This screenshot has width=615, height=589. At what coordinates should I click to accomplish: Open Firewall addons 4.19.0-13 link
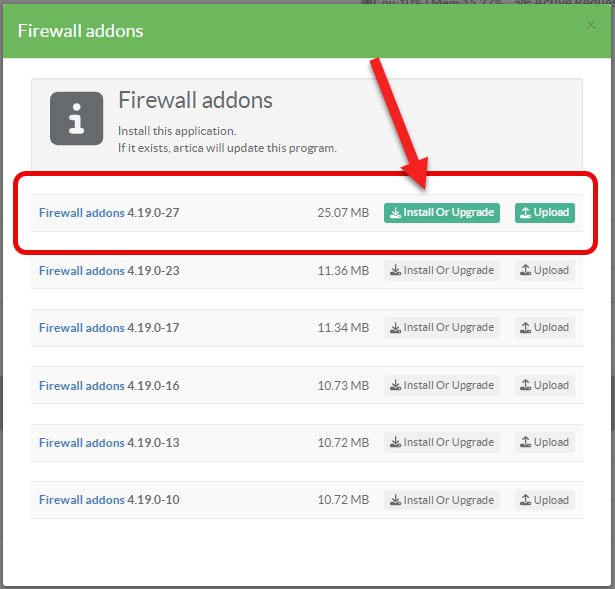tap(82, 442)
